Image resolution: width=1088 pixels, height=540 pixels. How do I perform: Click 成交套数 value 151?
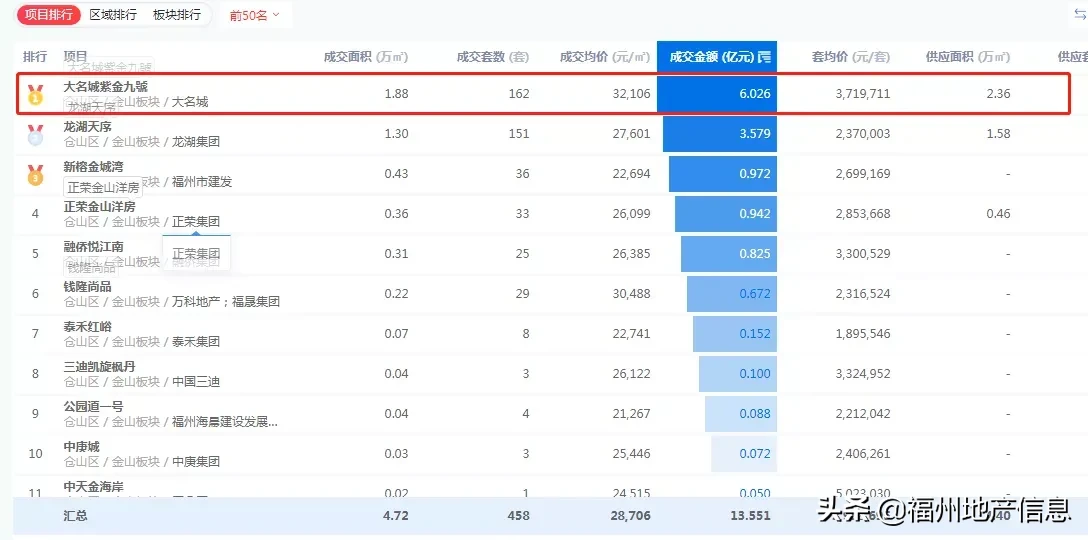click(x=518, y=134)
